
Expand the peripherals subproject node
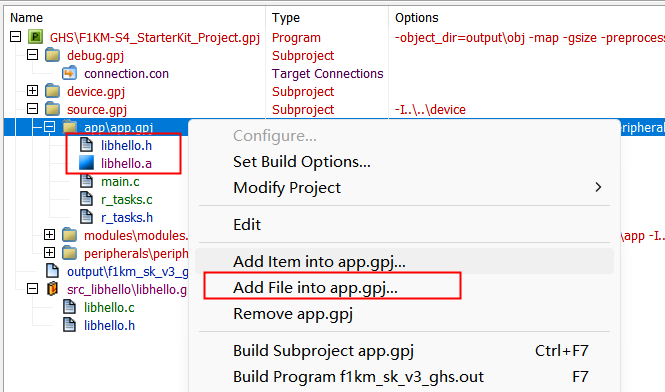pyautogui.click(x=49, y=253)
